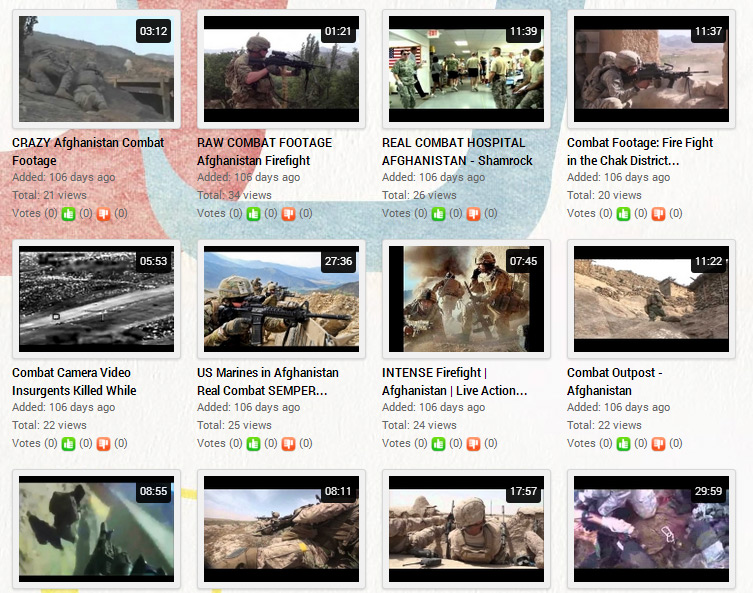This screenshot has width=753, height=593.
Task: Thumbs down RAW COMBAT FOOTAGE Afghanistan Firefight
Action: coord(289,214)
